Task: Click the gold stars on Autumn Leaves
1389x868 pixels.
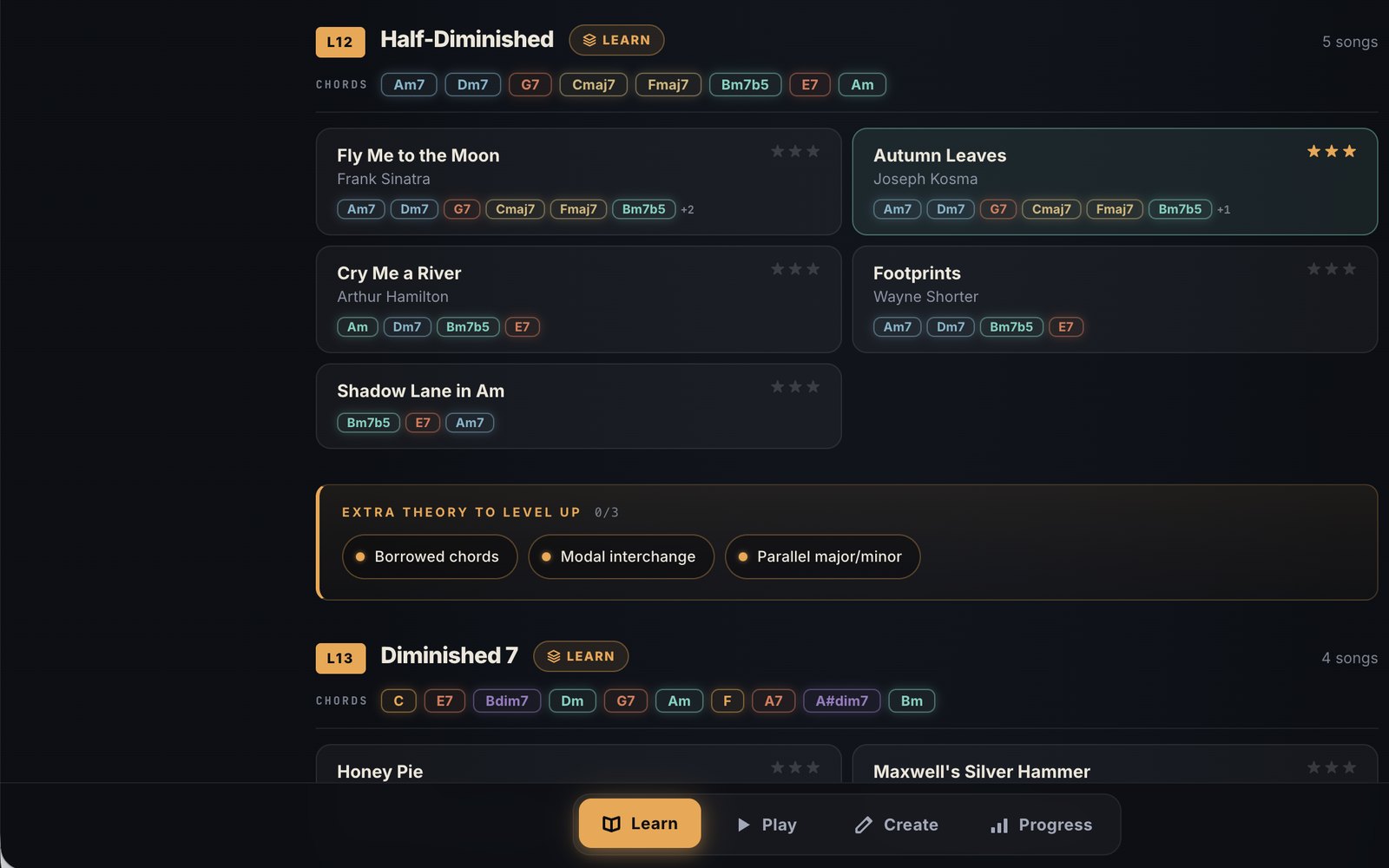Action: pyautogui.click(x=1332, y=151)
